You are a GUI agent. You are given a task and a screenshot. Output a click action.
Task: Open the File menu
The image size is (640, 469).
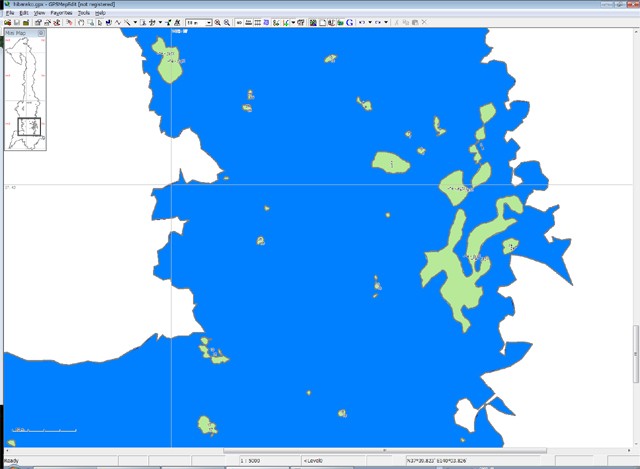[9, 13]
